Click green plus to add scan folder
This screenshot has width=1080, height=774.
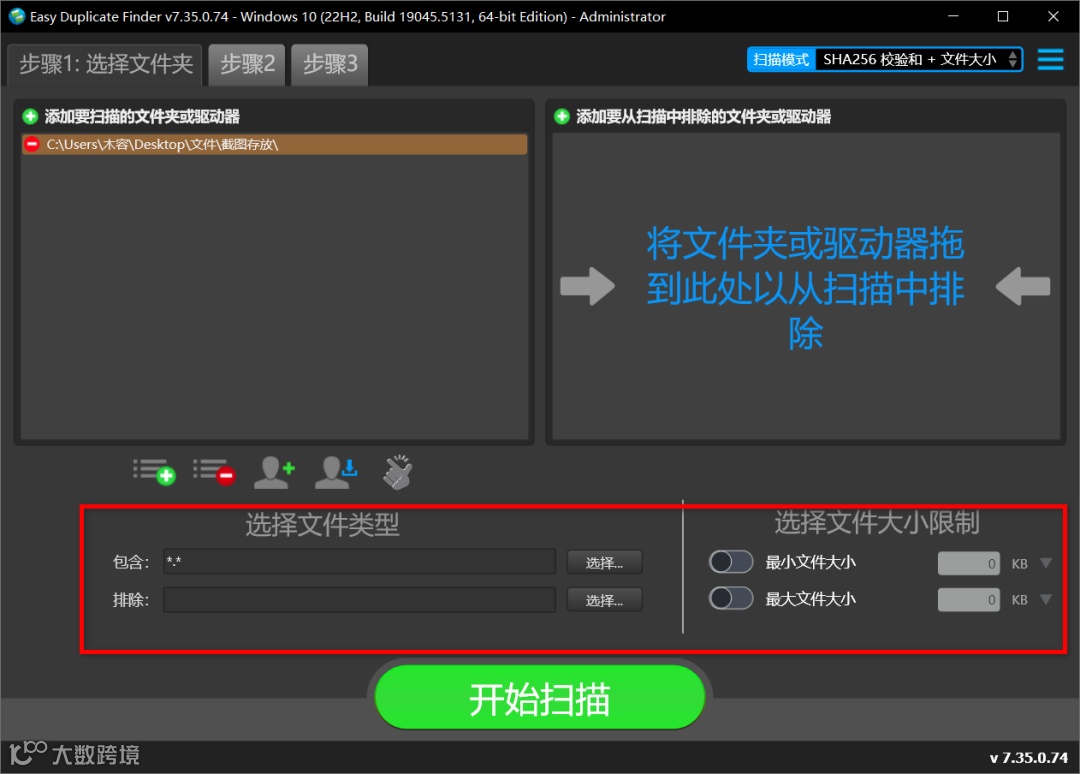(x=30, y=116)
